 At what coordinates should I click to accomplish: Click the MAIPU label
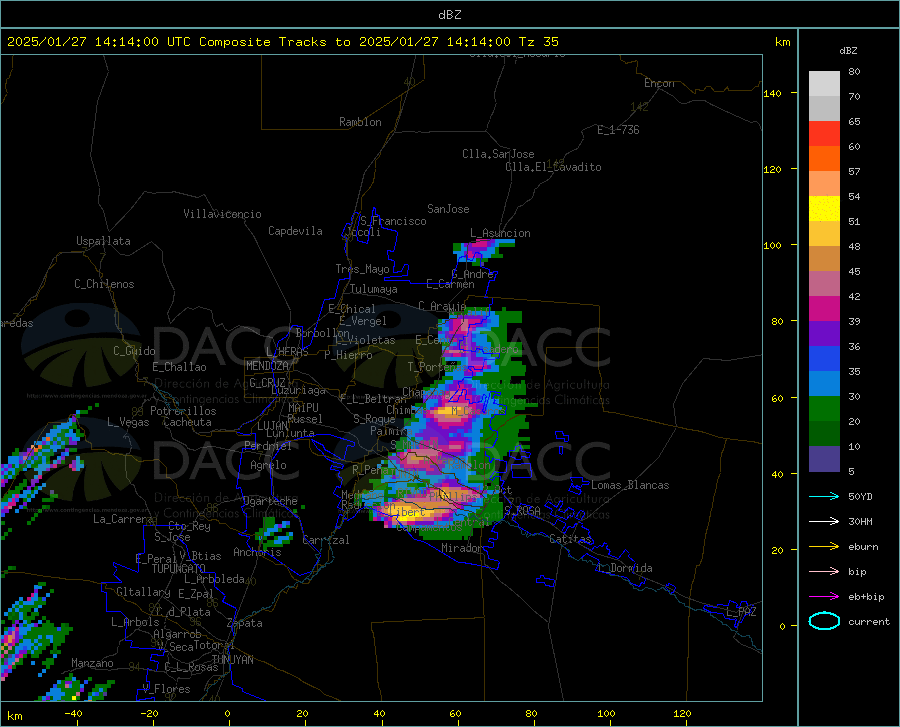pyautogui.click(x=303, y=407)
